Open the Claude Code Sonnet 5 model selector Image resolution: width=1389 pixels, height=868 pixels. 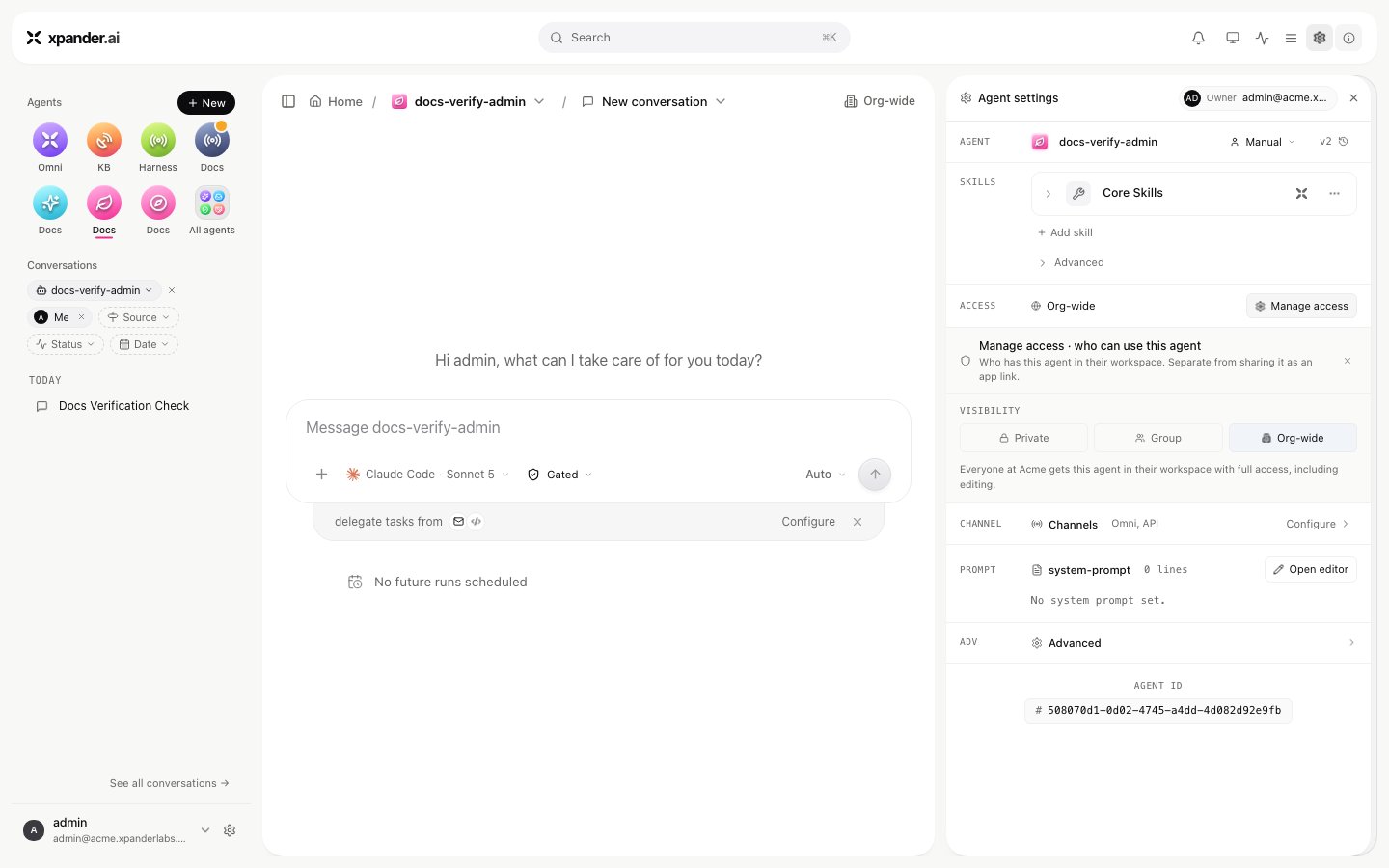point(427,475)
